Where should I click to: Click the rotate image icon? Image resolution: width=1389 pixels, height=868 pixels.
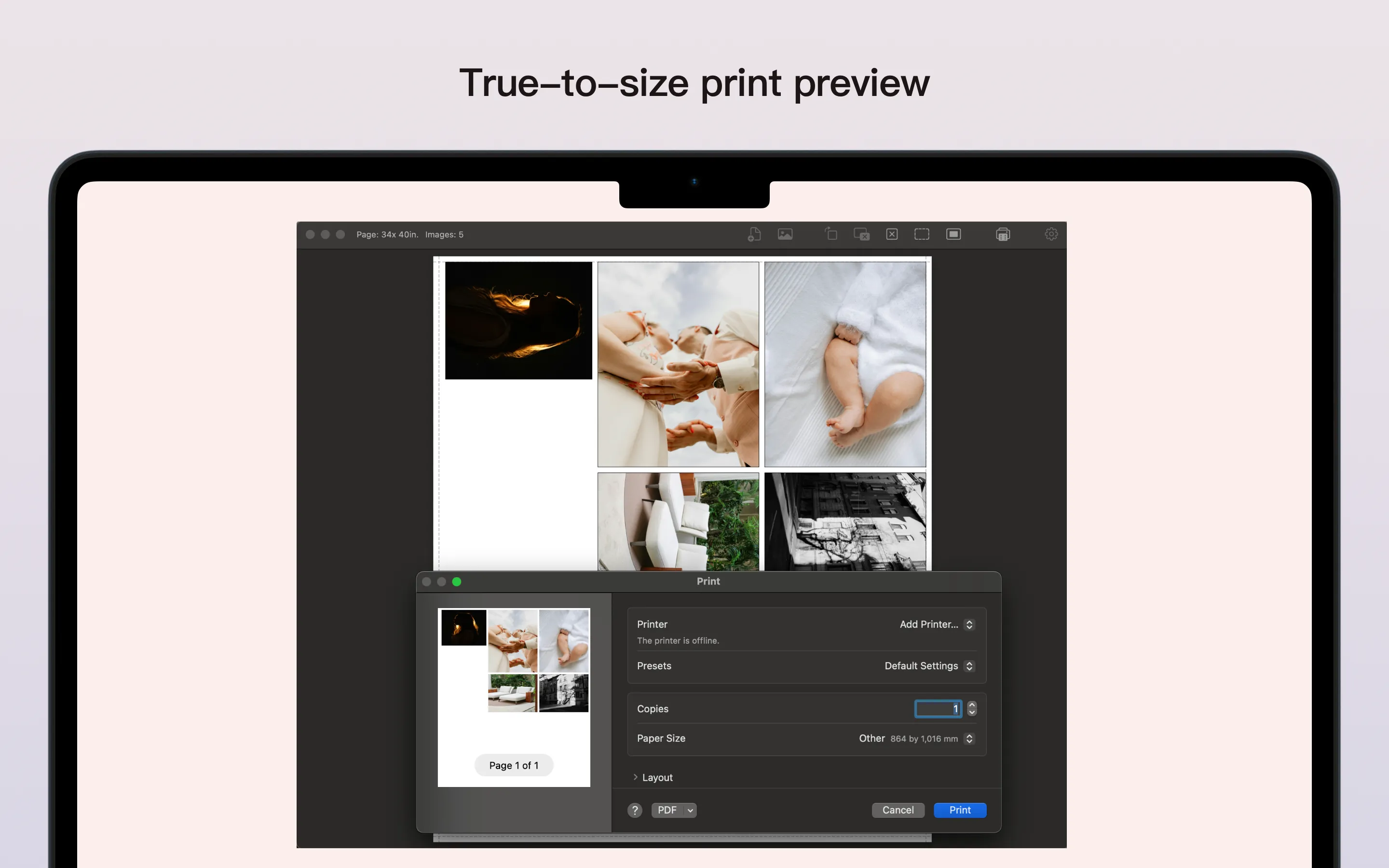point(831,234)
